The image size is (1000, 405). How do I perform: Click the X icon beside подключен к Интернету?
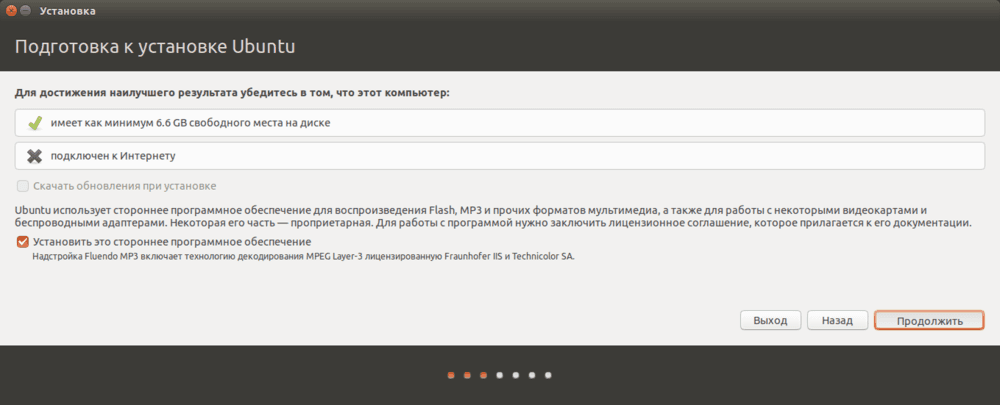pos(35,156)
